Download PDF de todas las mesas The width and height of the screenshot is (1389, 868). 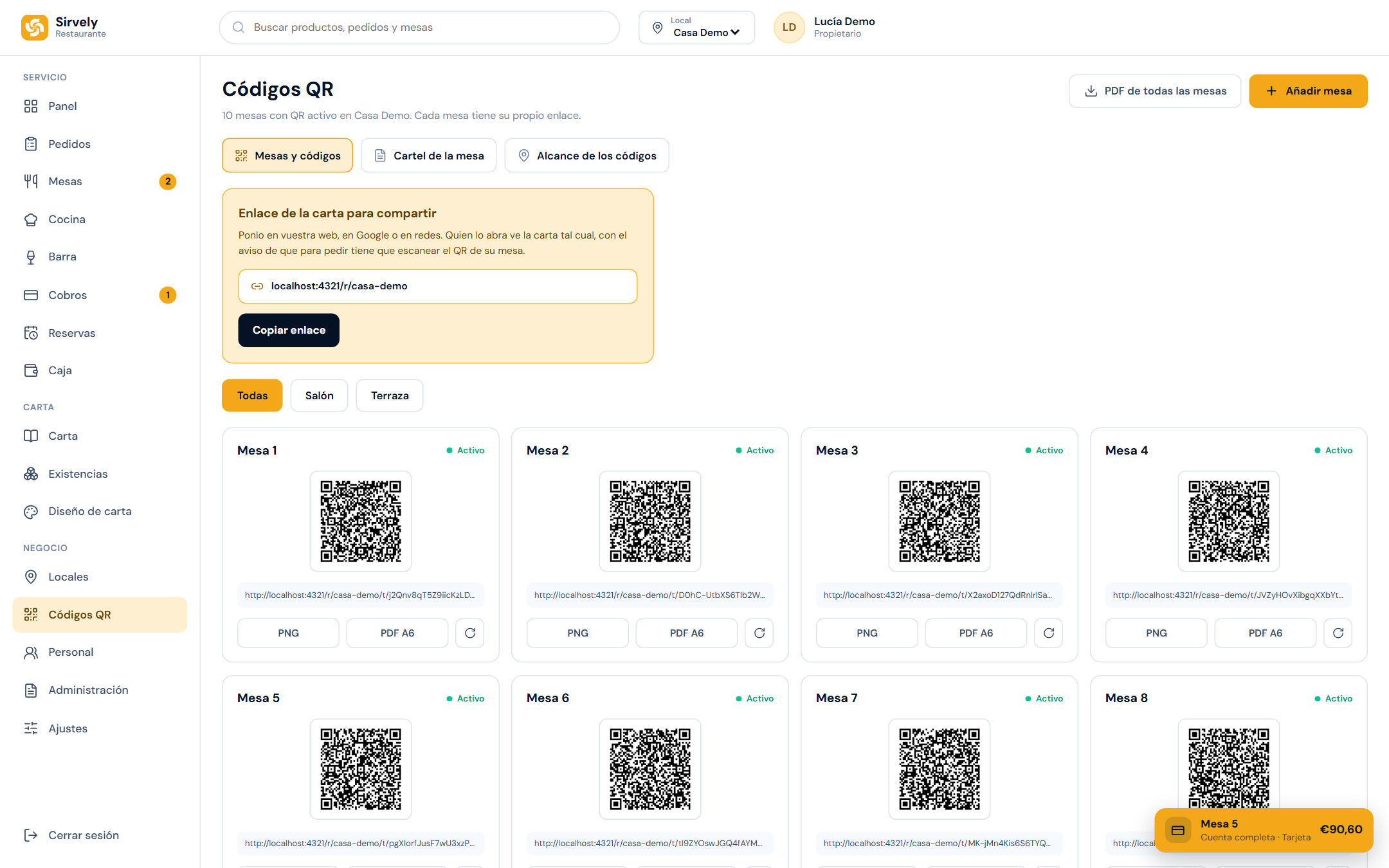click(x=1155, y=91)
